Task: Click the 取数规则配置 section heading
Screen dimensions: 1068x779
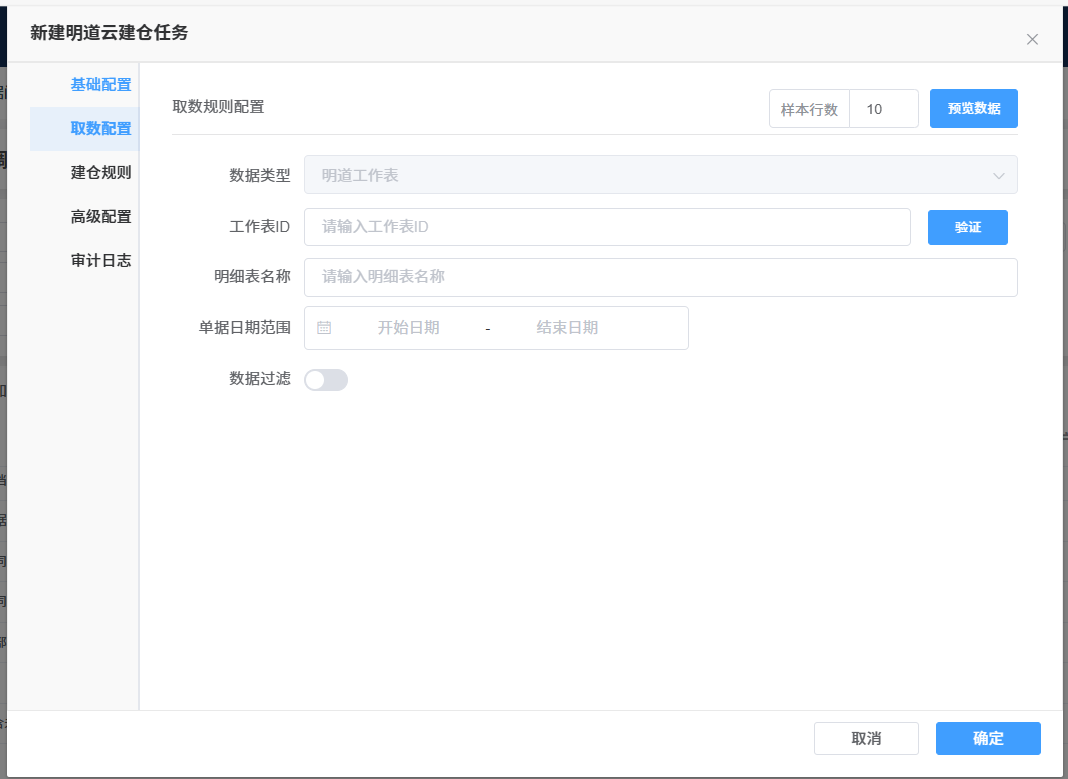Action: 218,106
